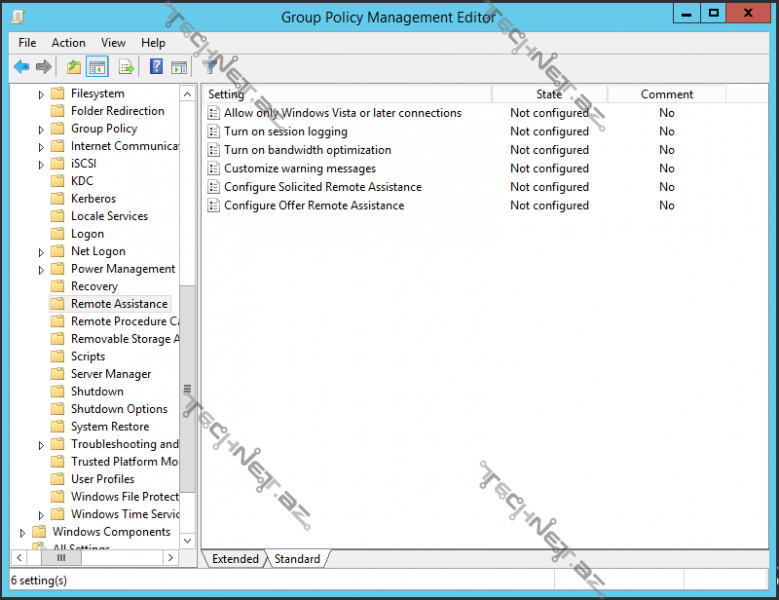This screenshot has height=600, width=779.
Task: Click the Forward arrow toolbar icon
Action: pos(43,67)
